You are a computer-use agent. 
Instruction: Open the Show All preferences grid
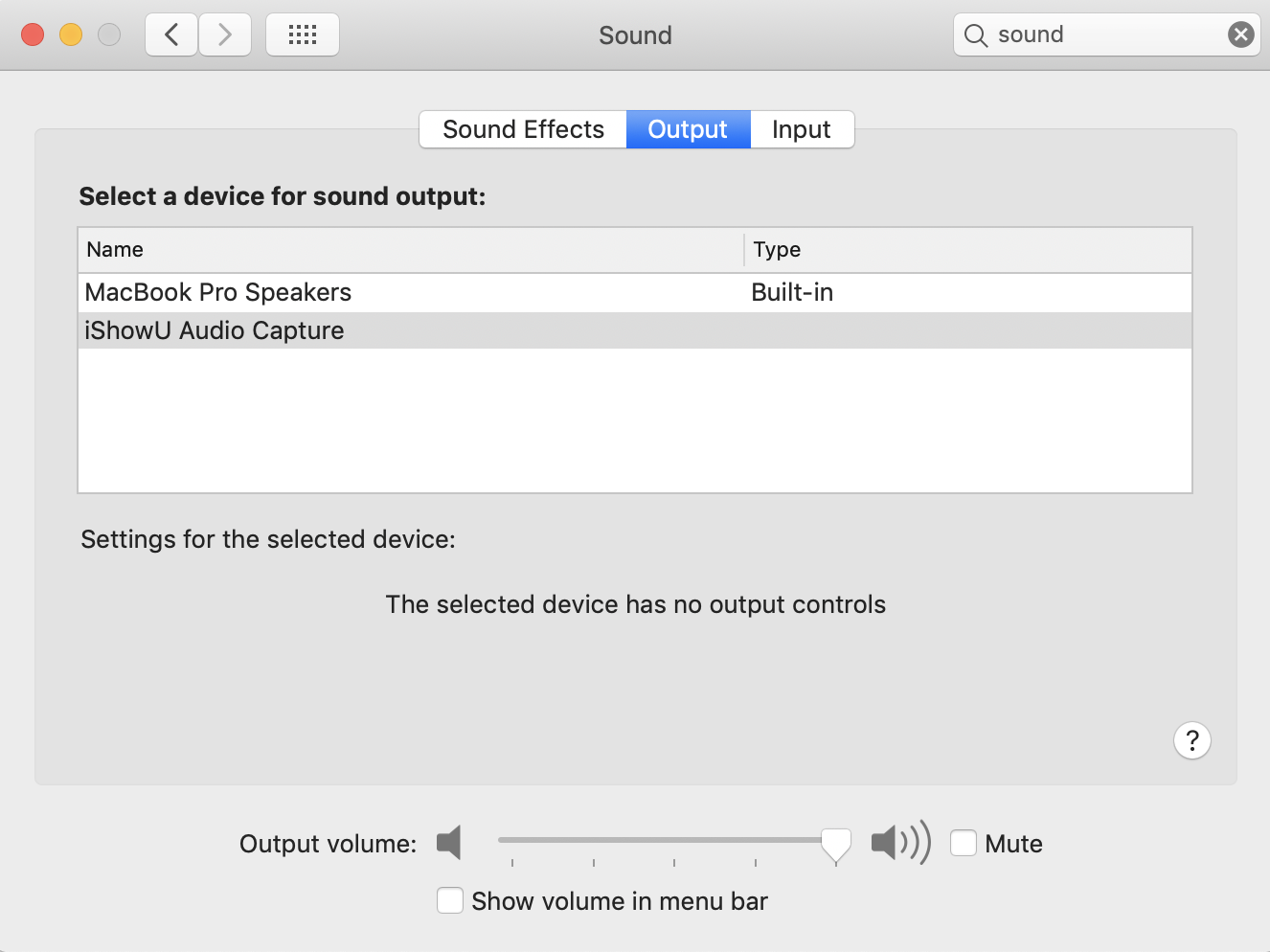[x=303, y=35]
